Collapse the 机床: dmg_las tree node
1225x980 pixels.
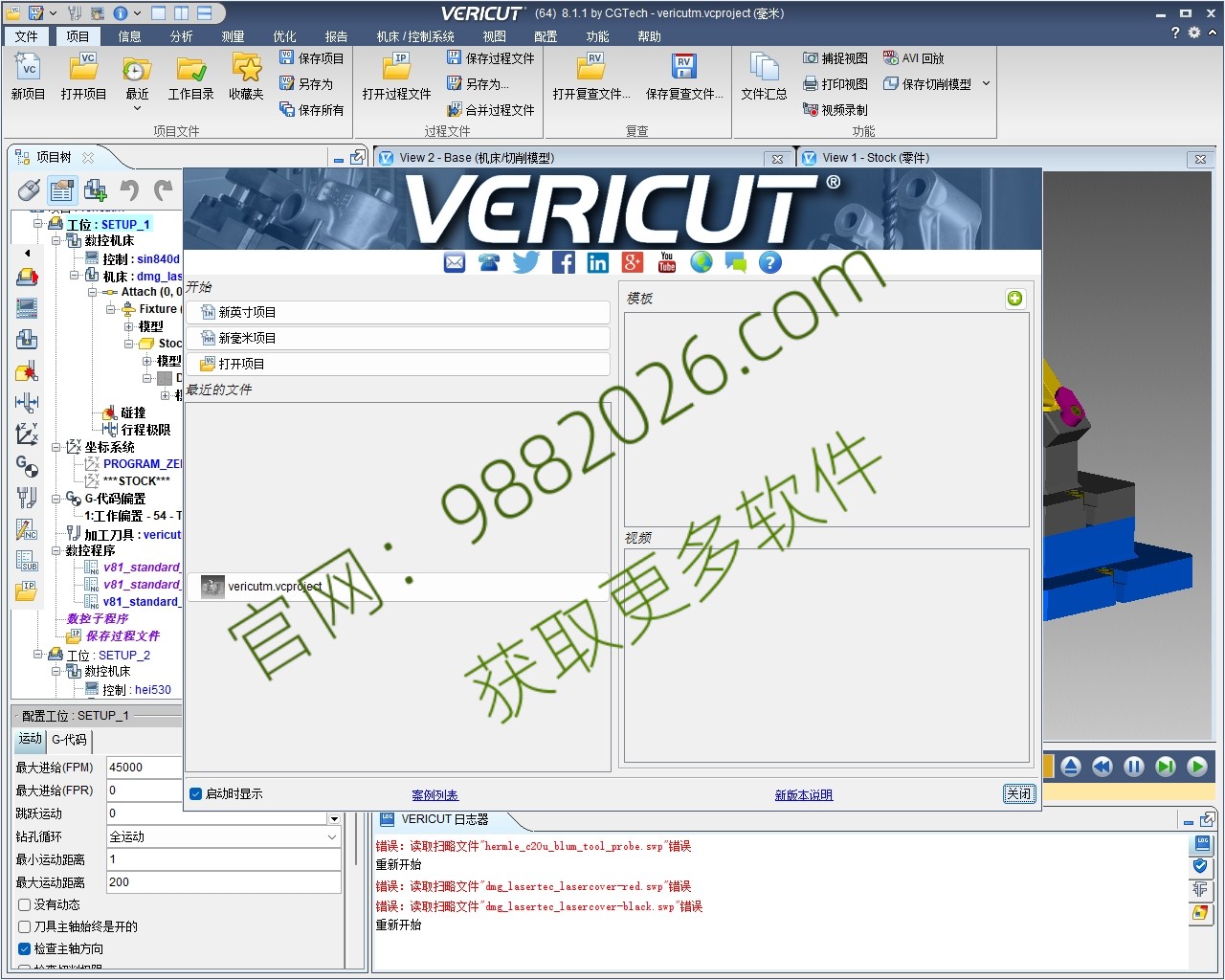[x=75, y=276]
